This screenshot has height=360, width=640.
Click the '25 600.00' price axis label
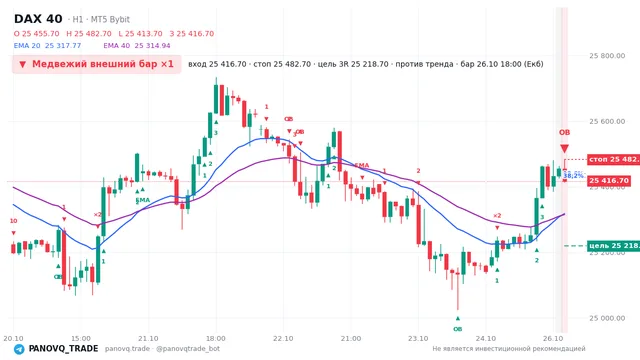click(607, 121)
